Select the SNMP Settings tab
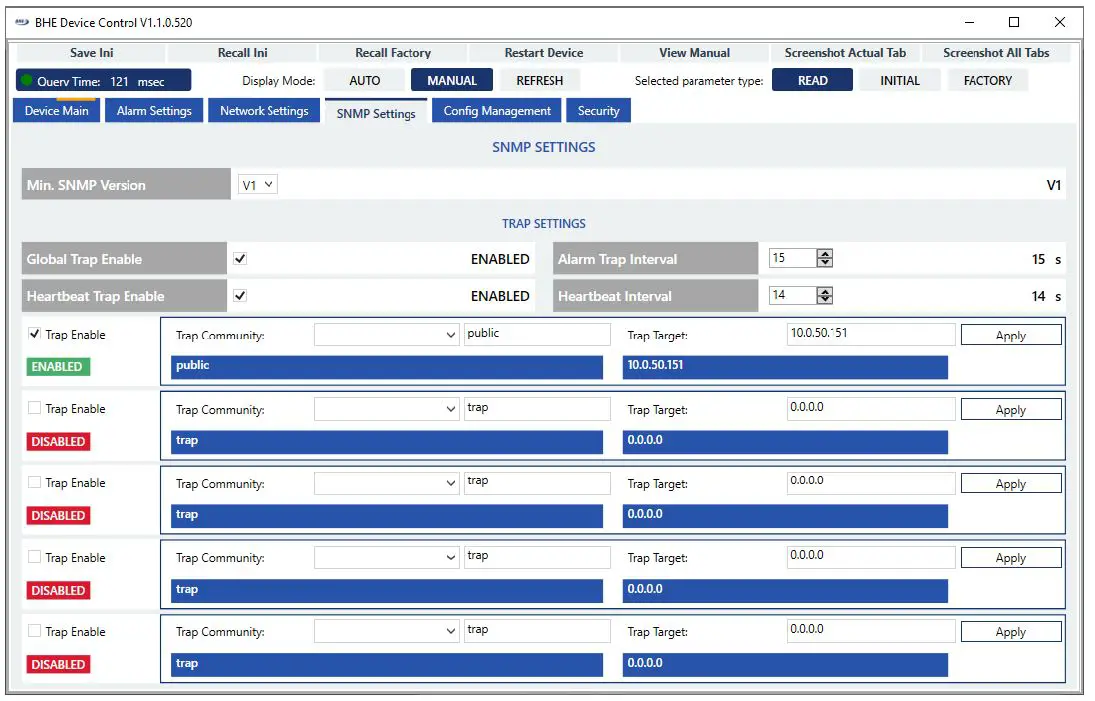Screen dimensions: 1095x701 coord(376,113)
